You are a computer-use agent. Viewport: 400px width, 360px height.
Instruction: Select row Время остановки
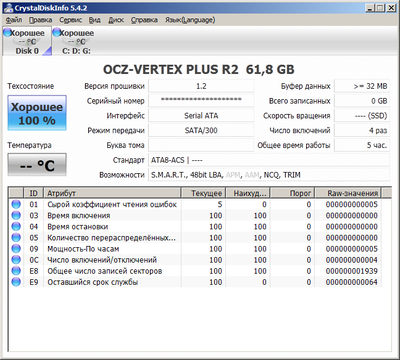tap(195, 227)
